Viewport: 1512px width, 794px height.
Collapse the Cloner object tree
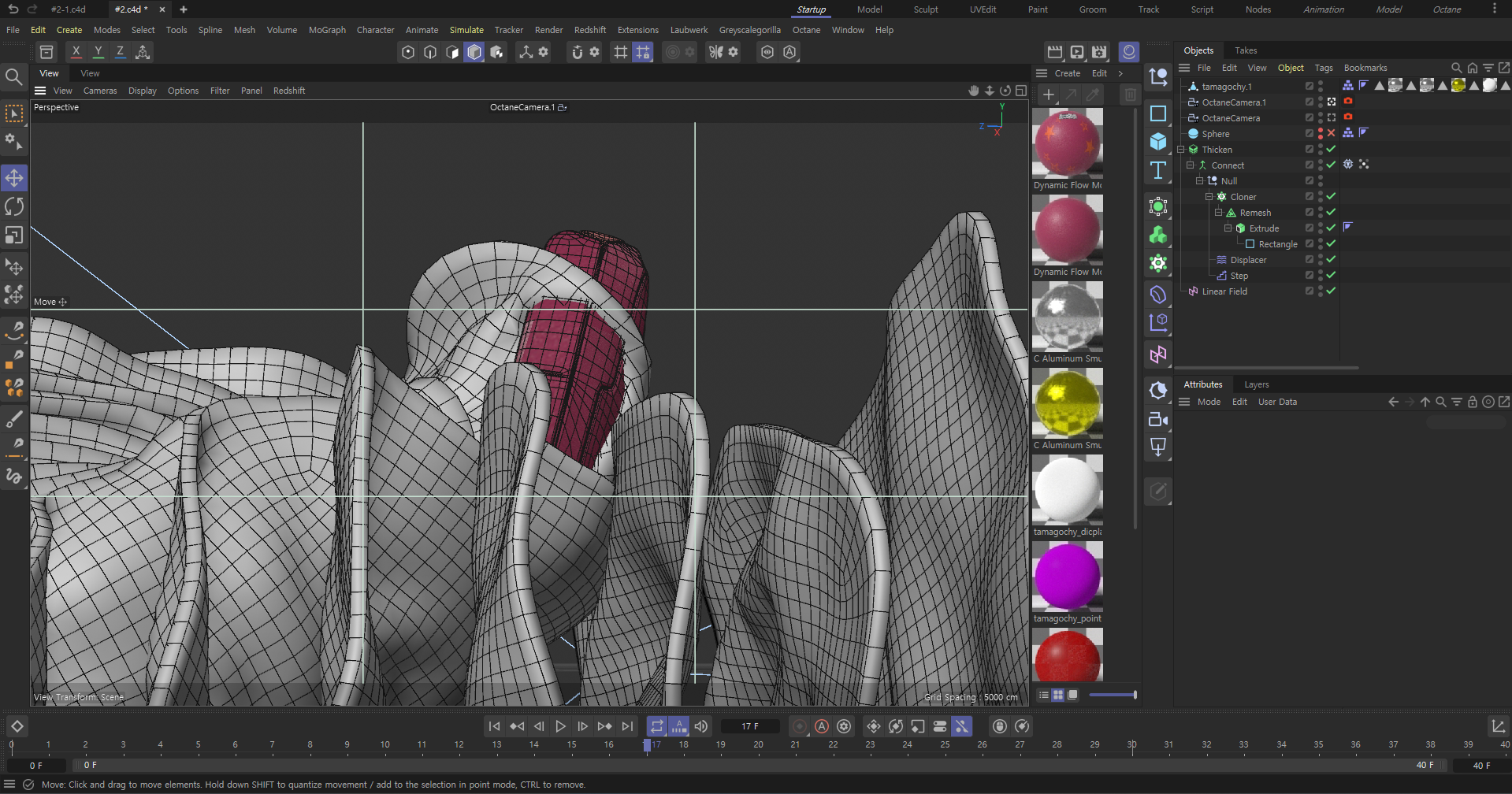(1209, 197)
